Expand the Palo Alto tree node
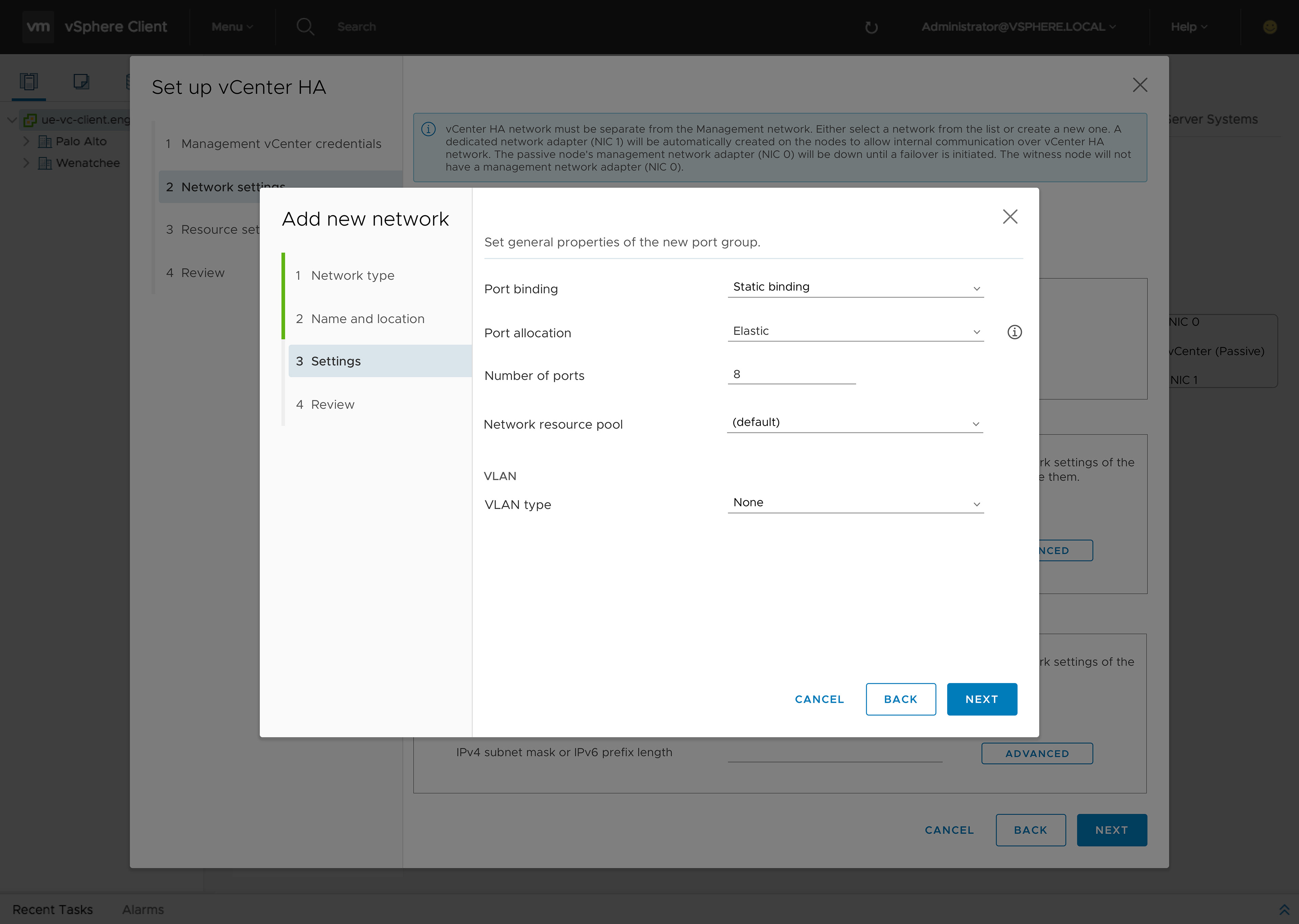 point(26,141)
